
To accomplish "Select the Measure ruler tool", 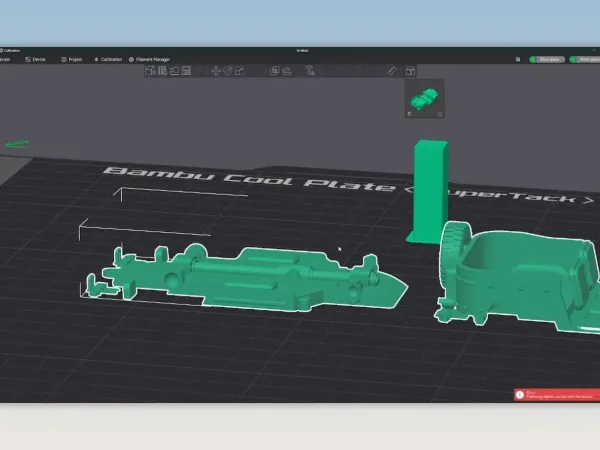I will tap(392, 71).
